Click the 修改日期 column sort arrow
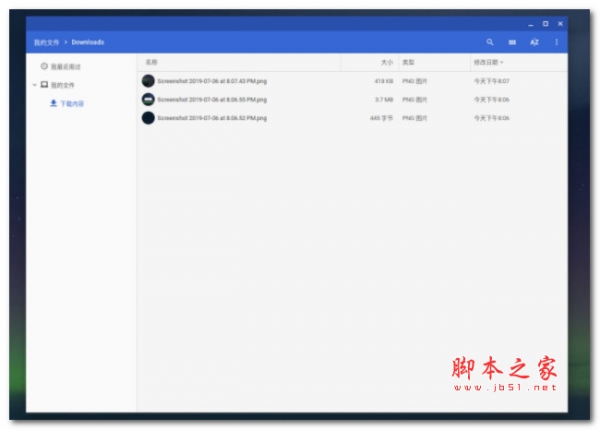 point(502,62)
